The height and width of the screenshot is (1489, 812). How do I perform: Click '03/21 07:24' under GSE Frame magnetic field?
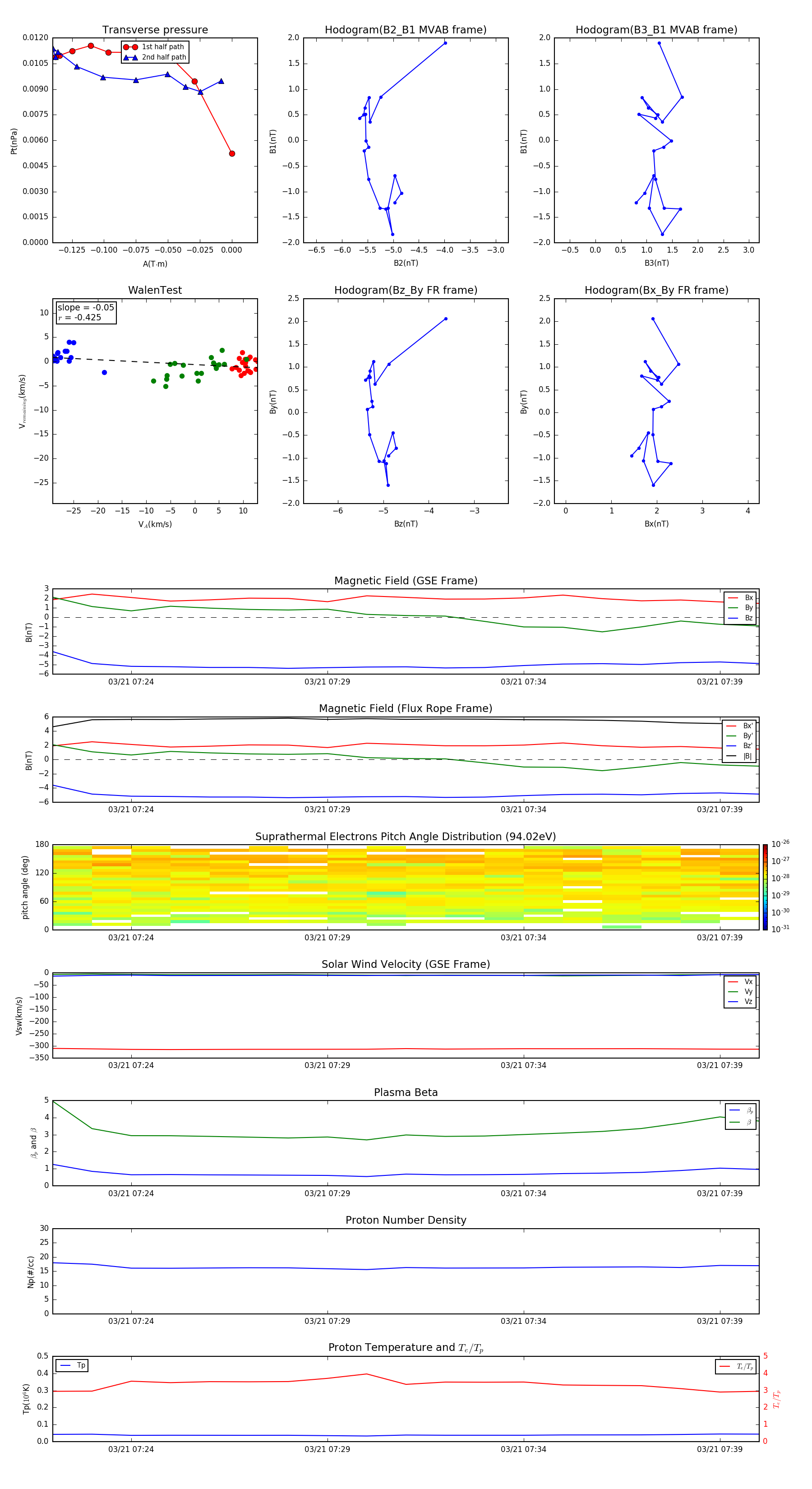131,682
